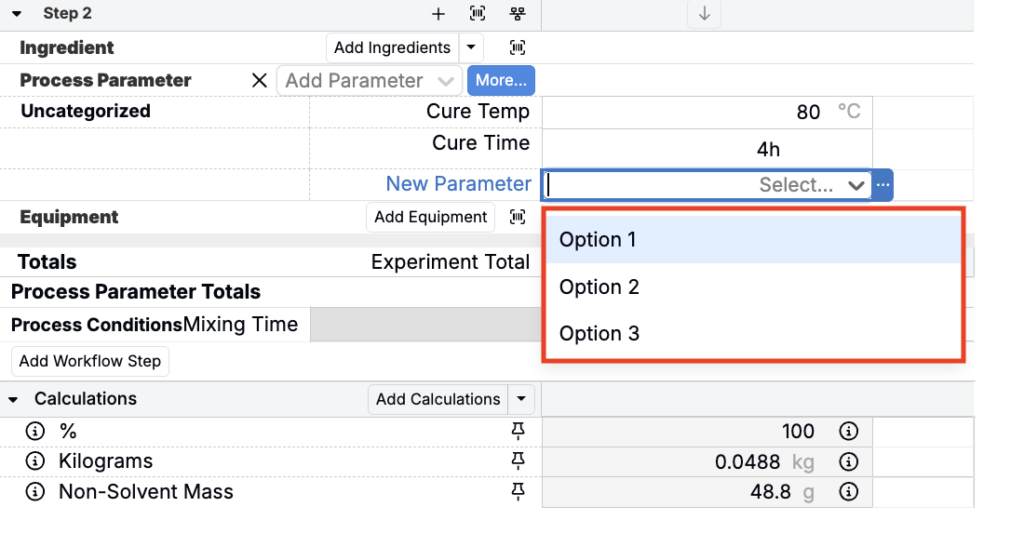Toggle the pin for Non-Solvent Mass
Image resolution: width=1024 pixels, height=547 pixels.
pos(517,491)
